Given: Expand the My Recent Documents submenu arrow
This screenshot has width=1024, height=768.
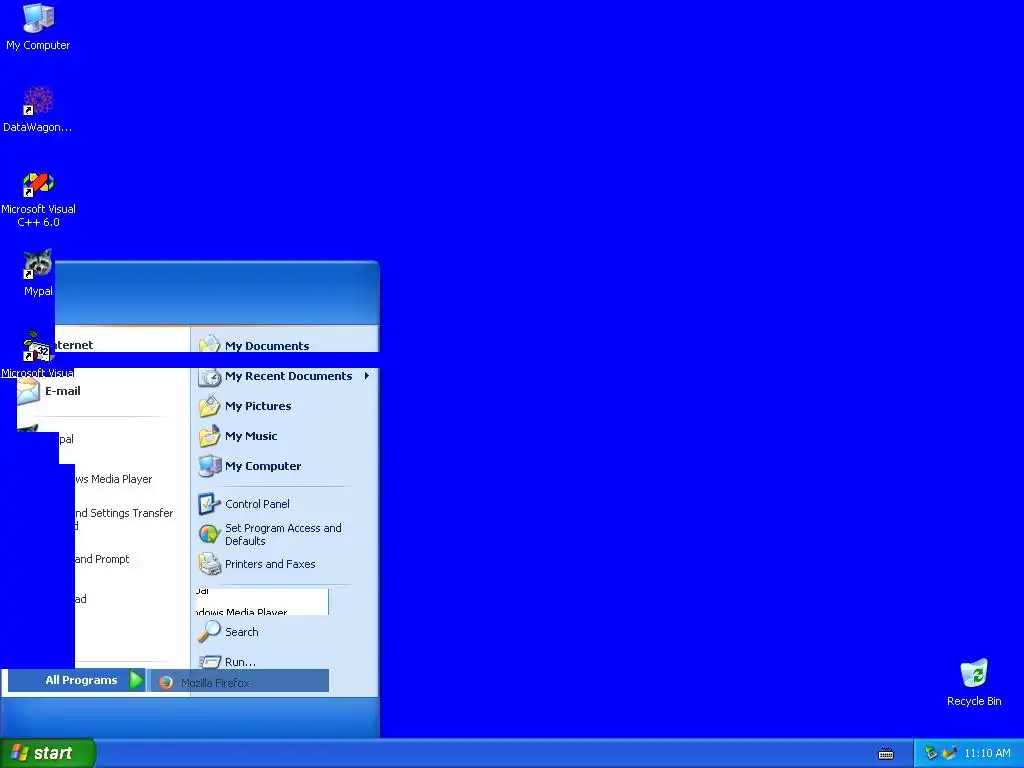Looking at the screenshot, I should click(367, 376).
